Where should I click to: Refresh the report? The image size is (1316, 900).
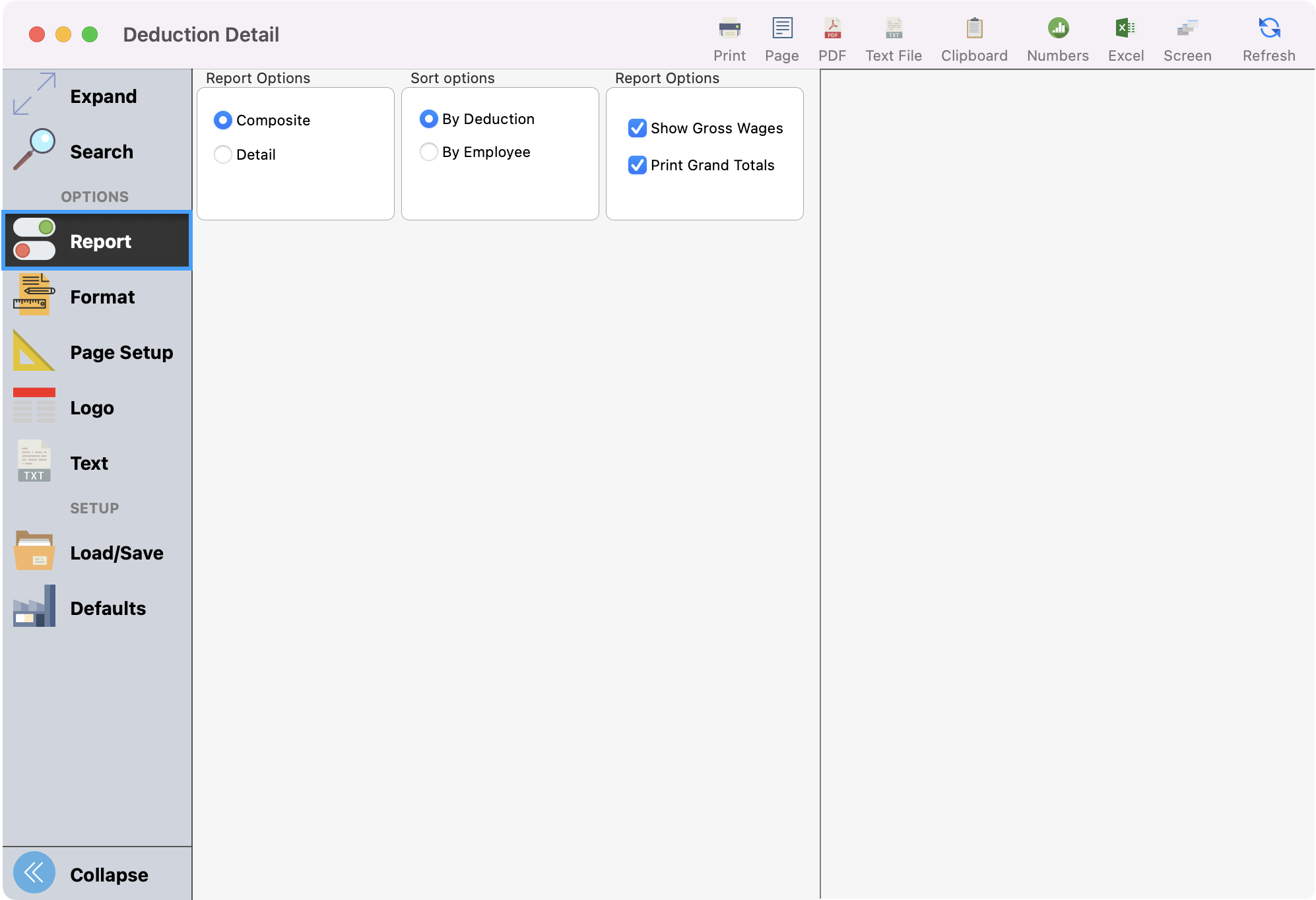coord(1267,36)
